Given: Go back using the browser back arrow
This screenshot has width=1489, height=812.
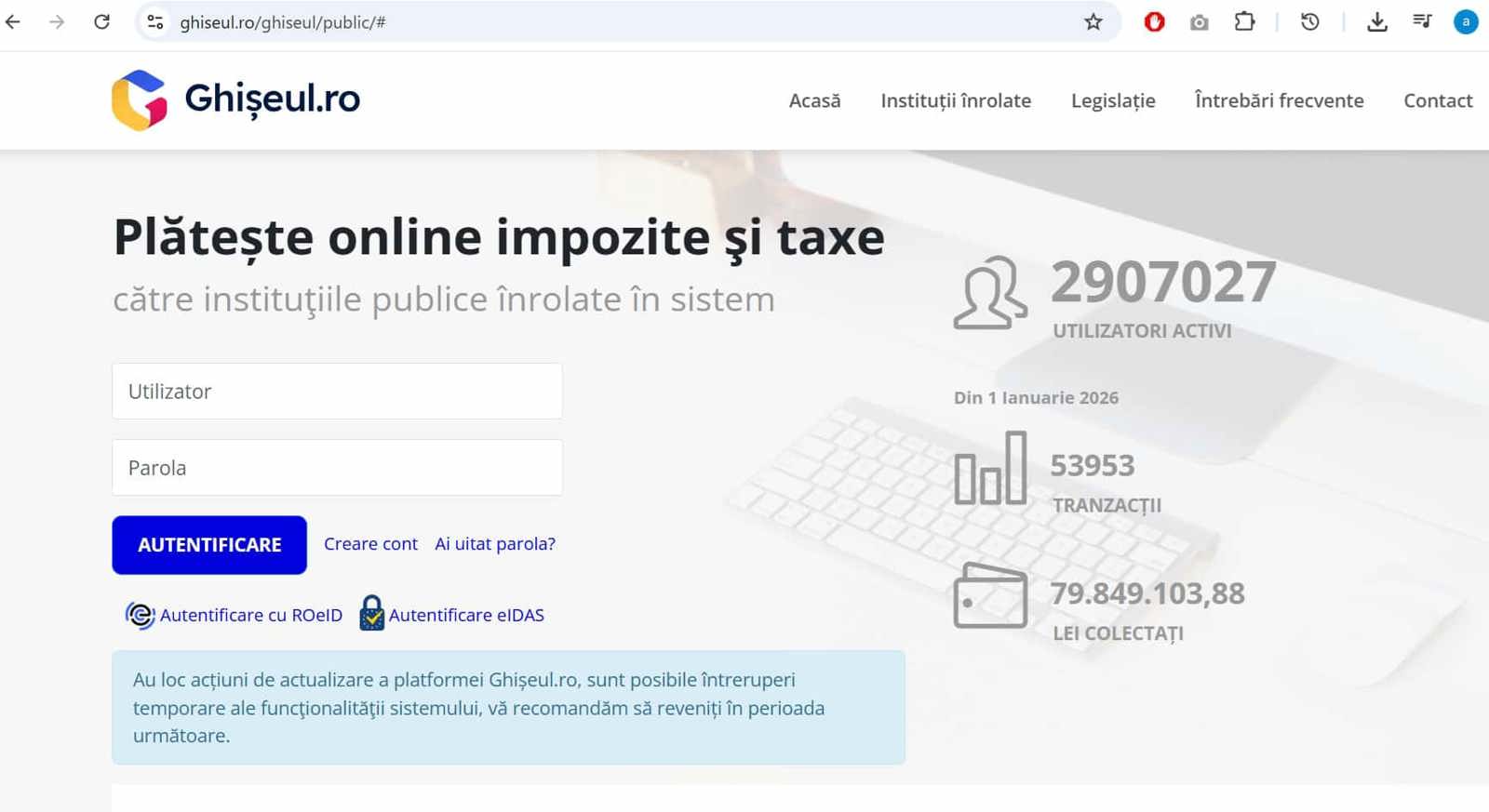Looking at the screenshot, I should [x=13, y=21].
